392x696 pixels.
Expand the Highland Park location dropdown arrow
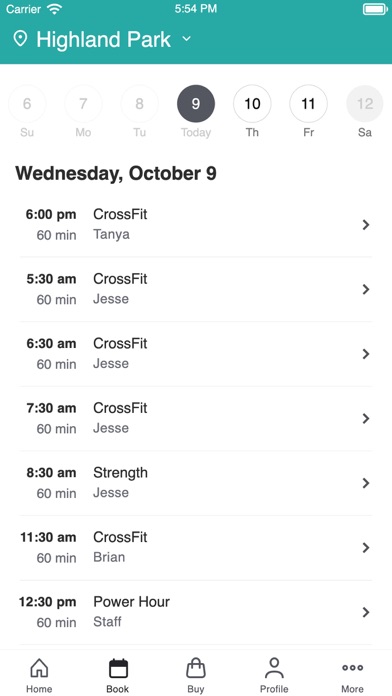(187, 39)
